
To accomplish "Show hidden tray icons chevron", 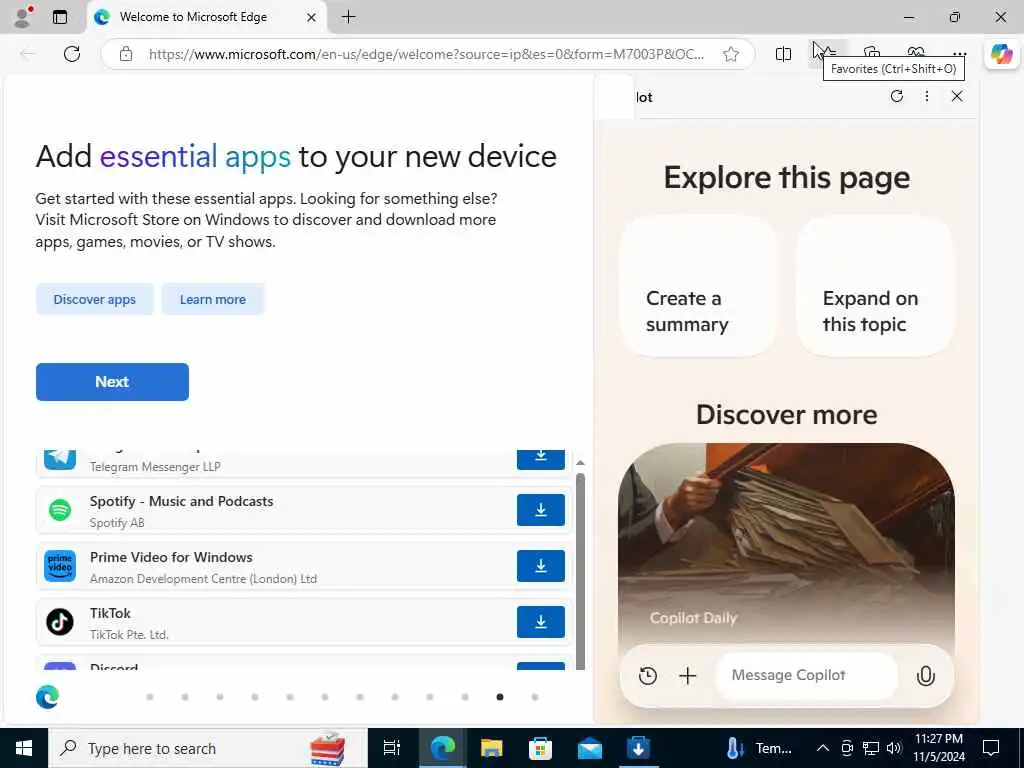I will pos(823,748).
